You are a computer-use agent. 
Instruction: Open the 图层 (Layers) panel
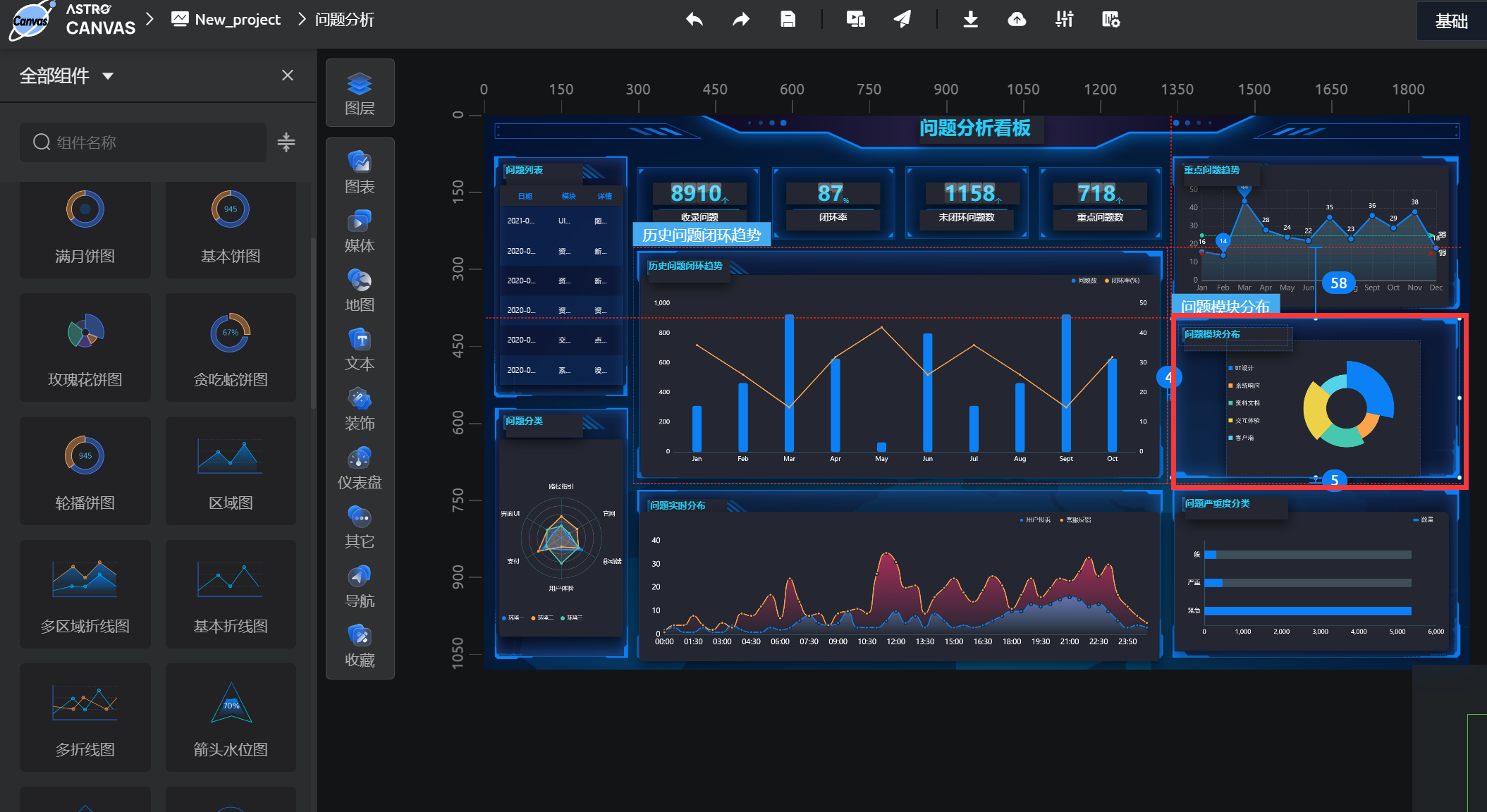360,94
